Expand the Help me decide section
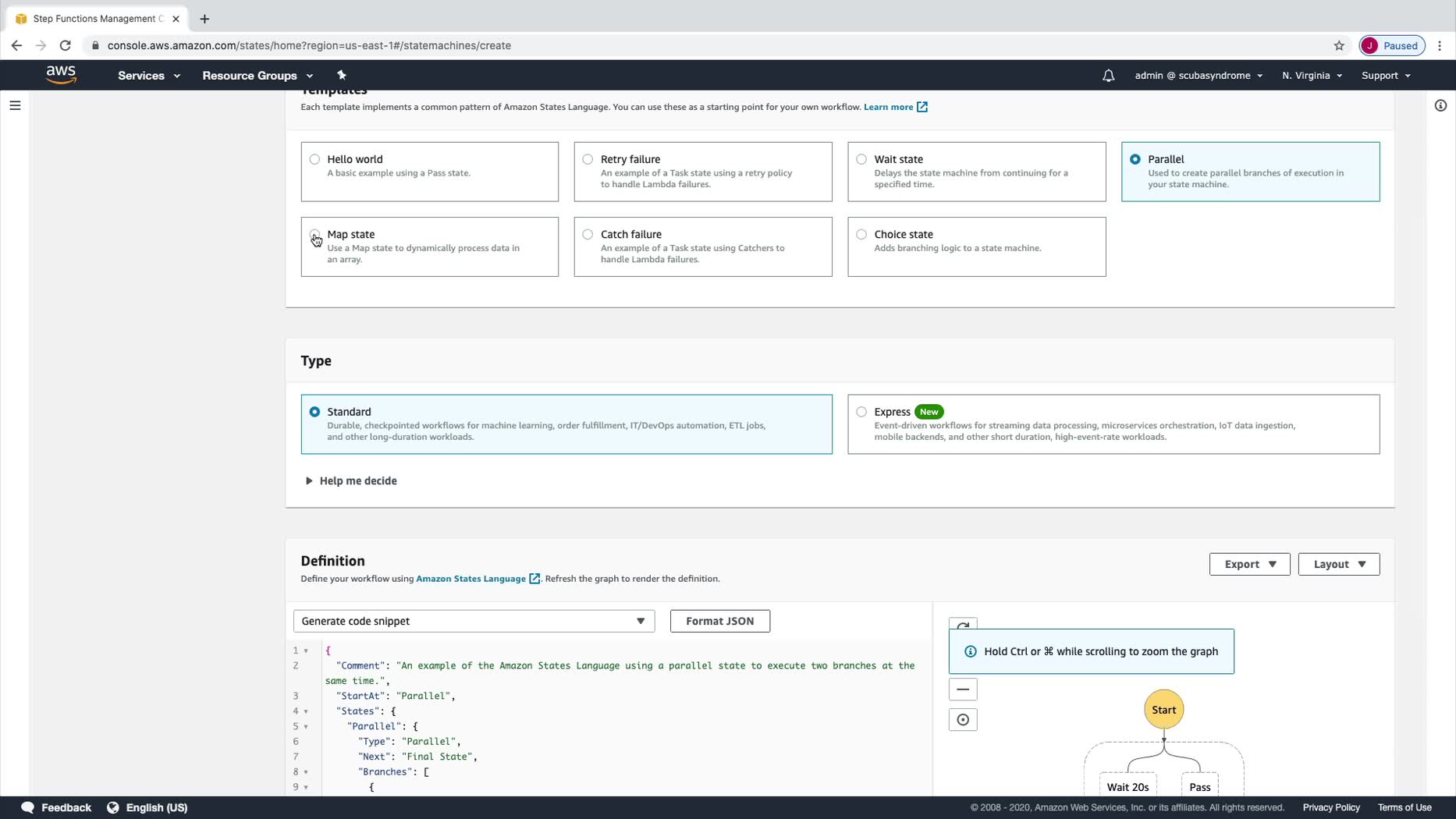Image resolution: width=1456 pixels, height=819 pixels. click(x=351, y=480)
